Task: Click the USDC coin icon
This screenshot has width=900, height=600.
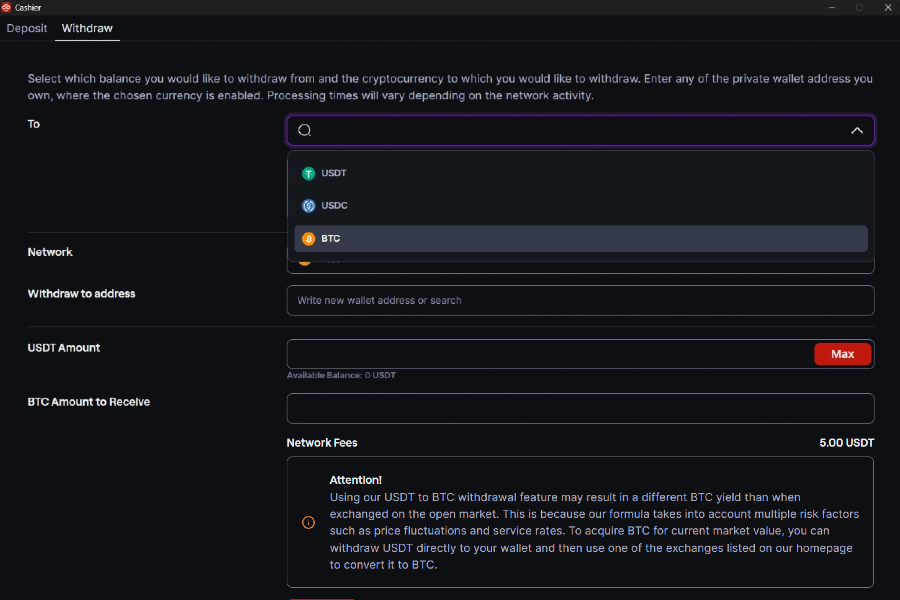Action: (308, 205)
